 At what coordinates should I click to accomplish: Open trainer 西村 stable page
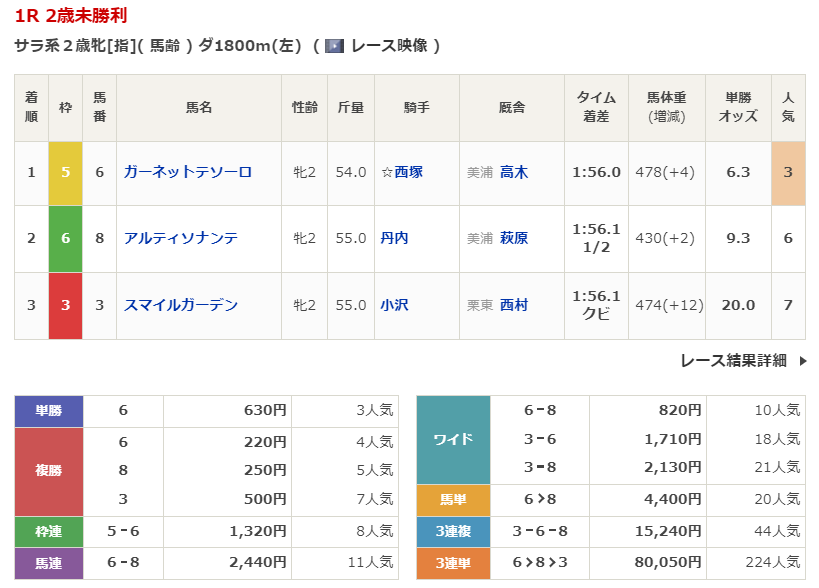click(514, 305)
